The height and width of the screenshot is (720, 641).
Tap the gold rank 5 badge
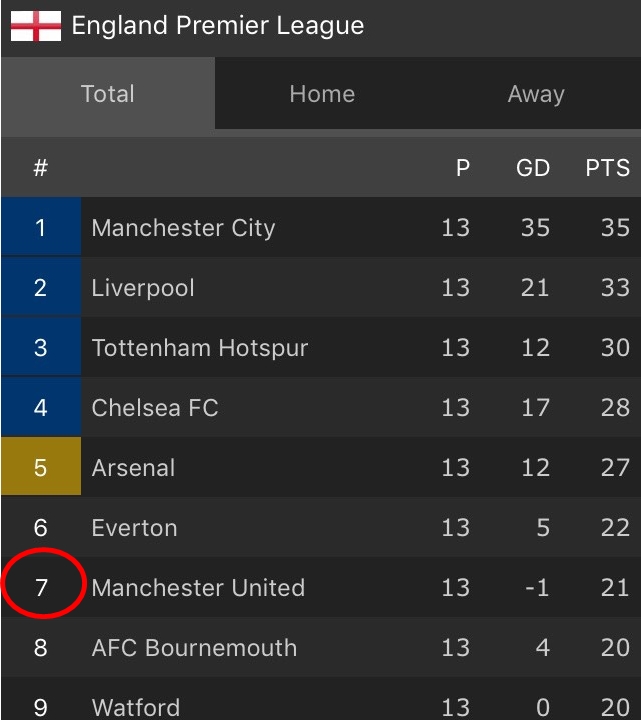click(41, 467)
